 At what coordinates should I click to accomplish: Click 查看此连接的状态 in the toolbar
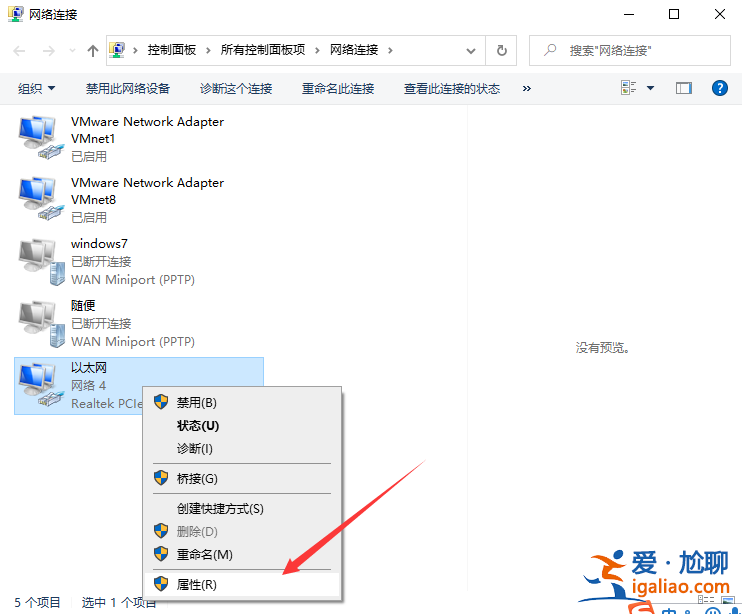(x=452, y=88)
